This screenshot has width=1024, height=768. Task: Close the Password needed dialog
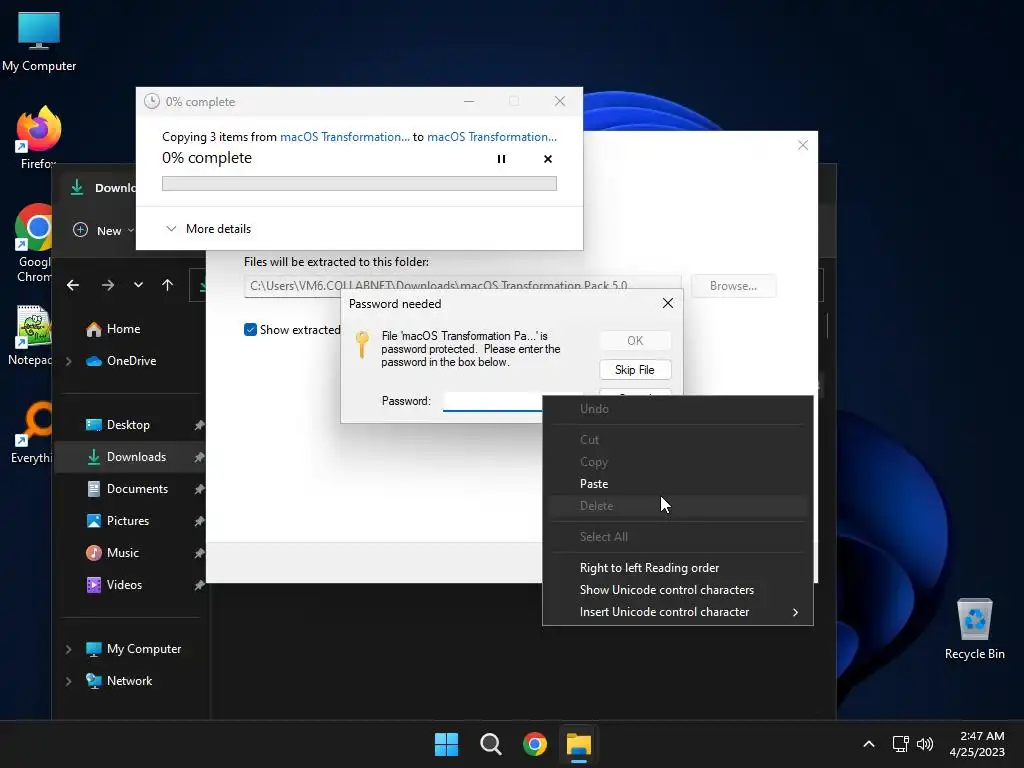[667, 303]
